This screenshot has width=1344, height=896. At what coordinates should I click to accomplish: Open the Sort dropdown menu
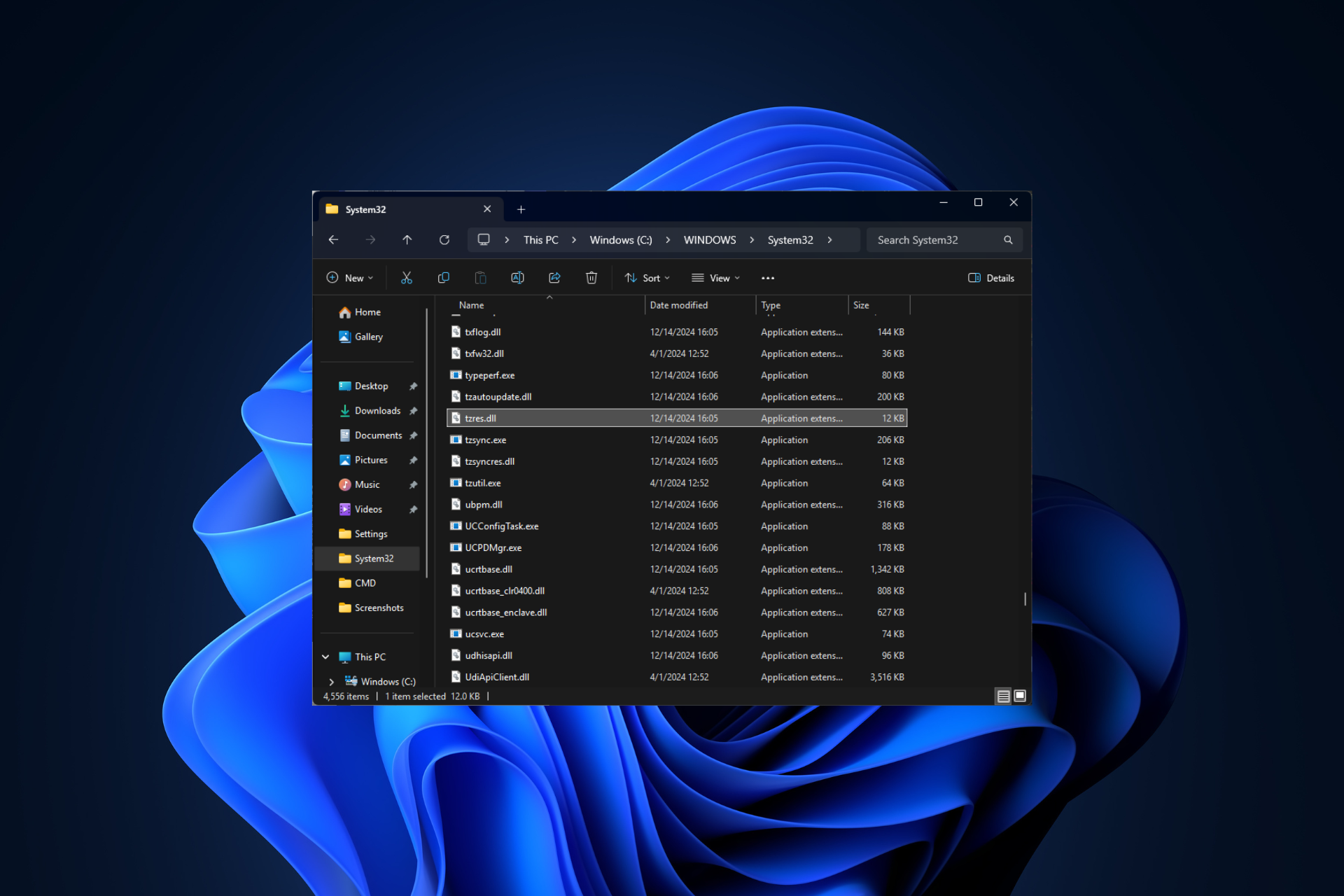pos(649,278)
